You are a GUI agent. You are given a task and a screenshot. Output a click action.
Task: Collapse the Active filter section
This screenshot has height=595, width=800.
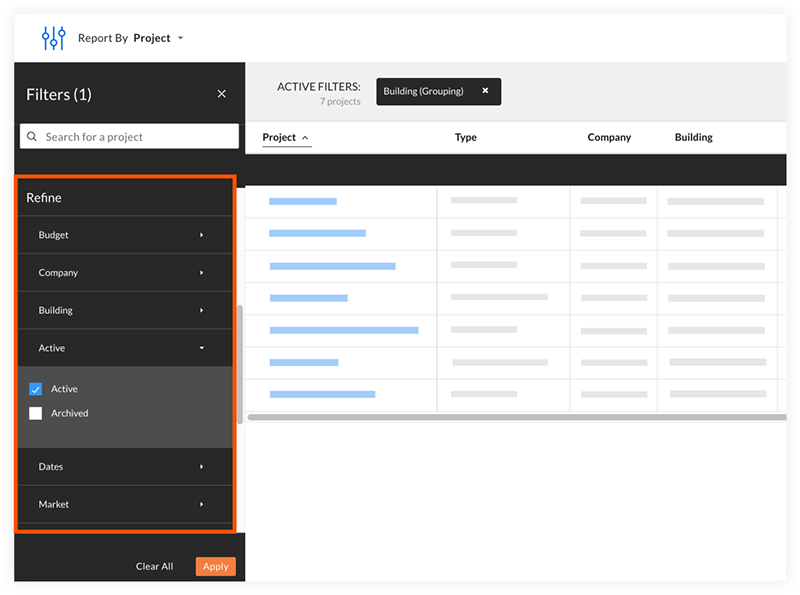click(x=125, y=348)
